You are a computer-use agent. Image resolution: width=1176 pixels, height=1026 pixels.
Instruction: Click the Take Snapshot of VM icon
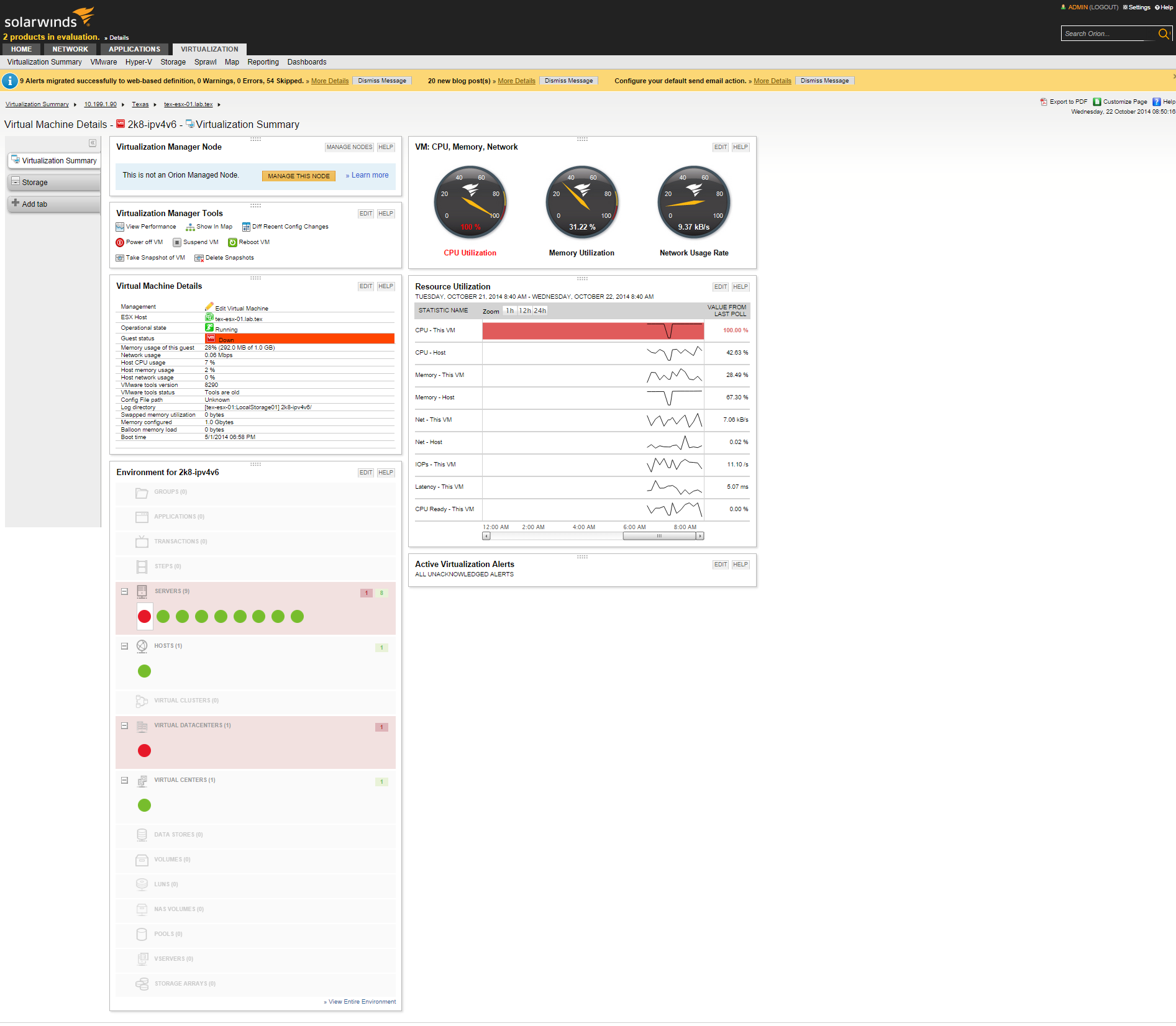120,258
